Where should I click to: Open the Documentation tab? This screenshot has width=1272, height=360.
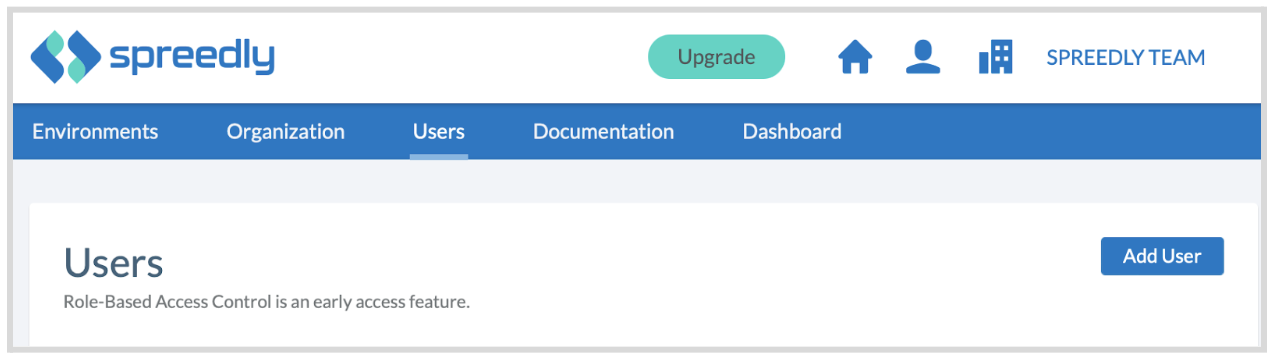click(x=603, y=131)
